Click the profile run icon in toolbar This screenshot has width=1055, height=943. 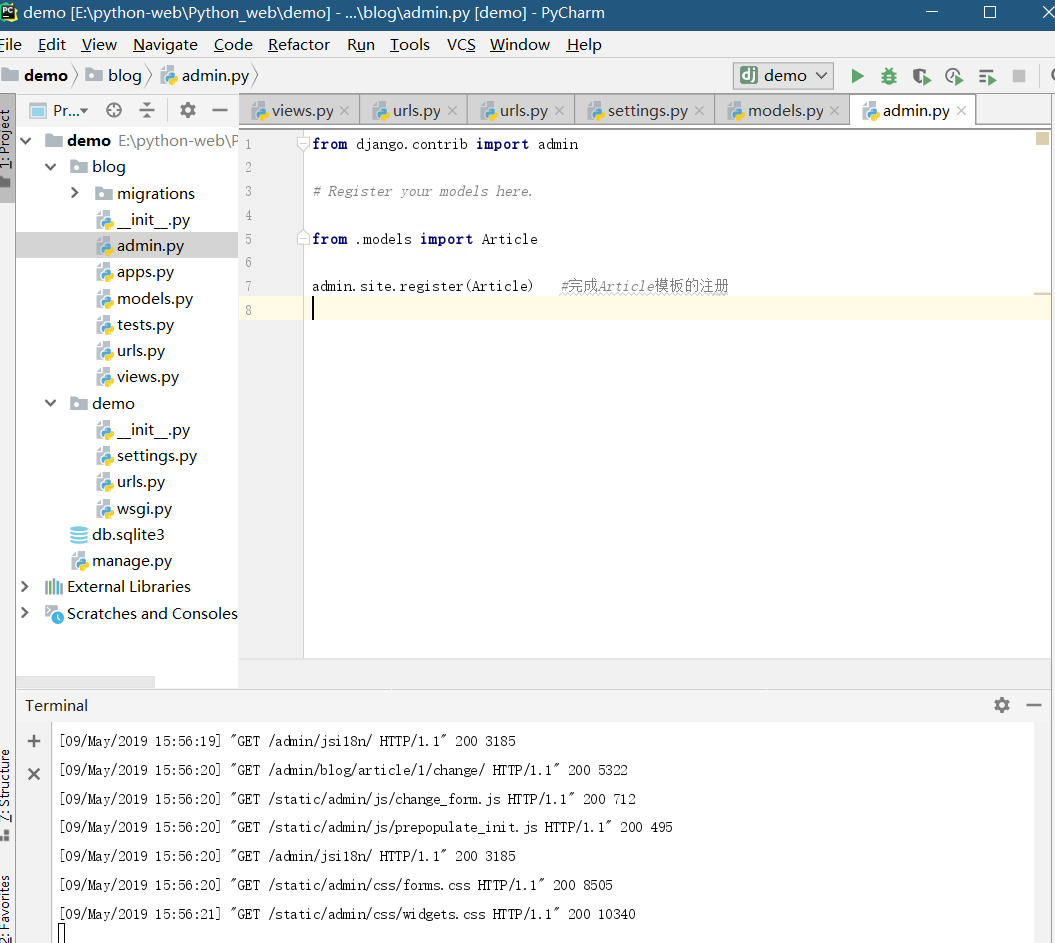click(x=953, y=76)
